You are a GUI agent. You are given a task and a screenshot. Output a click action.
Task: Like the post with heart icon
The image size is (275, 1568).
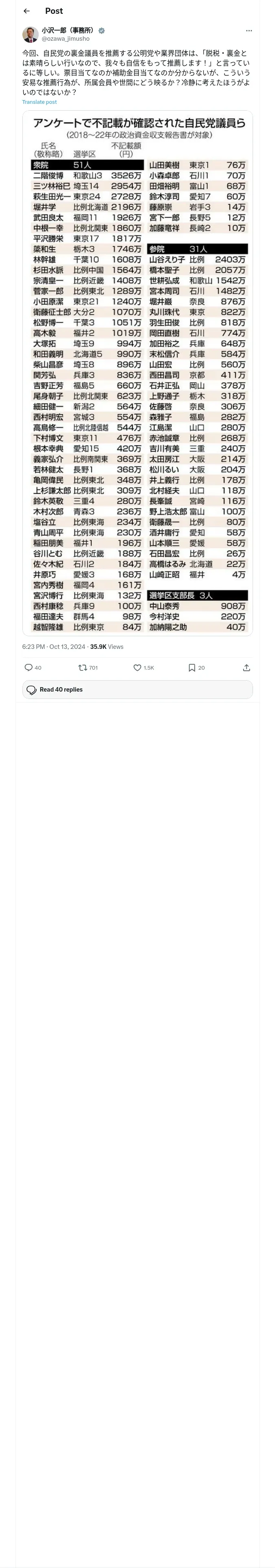tap(137, 668)
